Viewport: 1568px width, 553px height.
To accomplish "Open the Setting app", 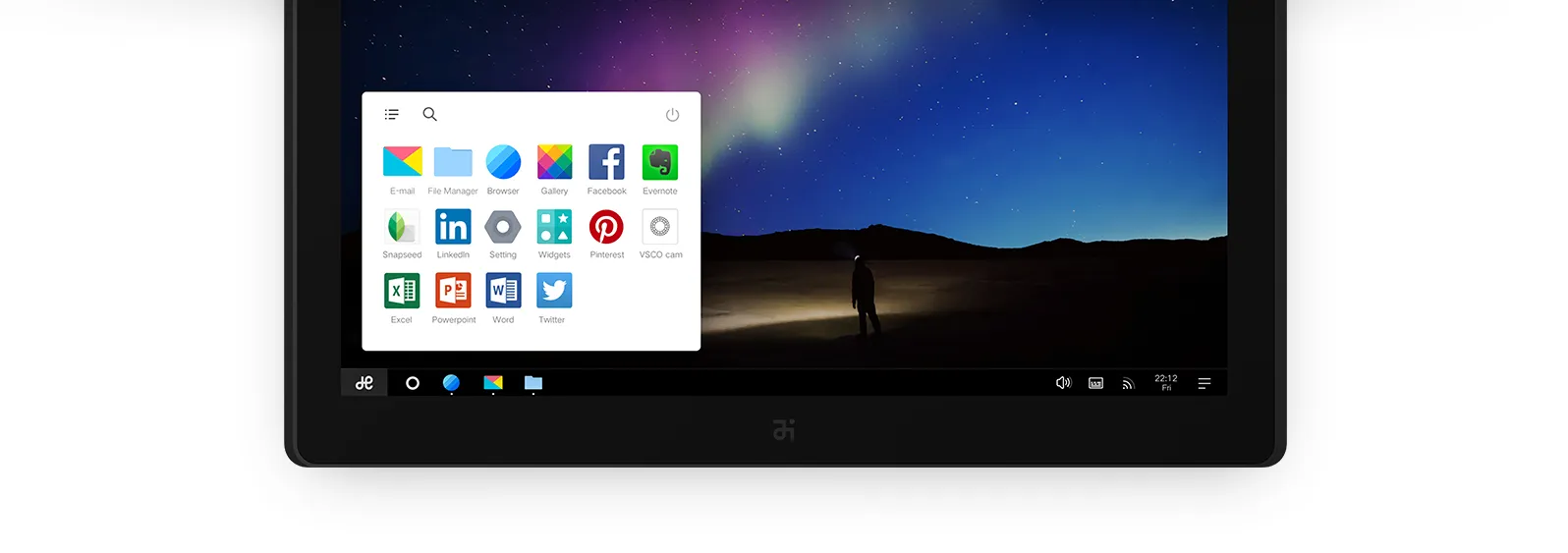I will coord(503,227).
